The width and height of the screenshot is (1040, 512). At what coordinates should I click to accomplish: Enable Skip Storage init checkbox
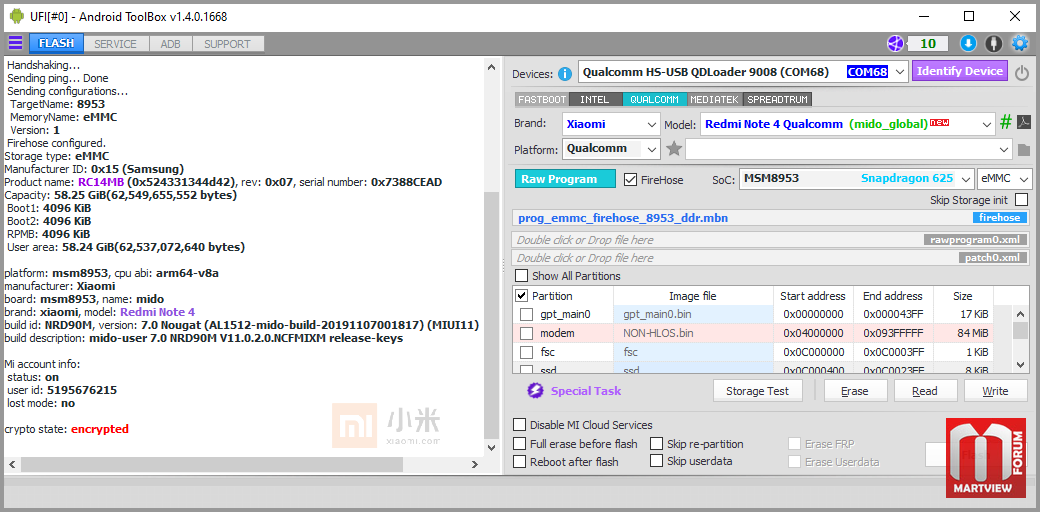1021,200
